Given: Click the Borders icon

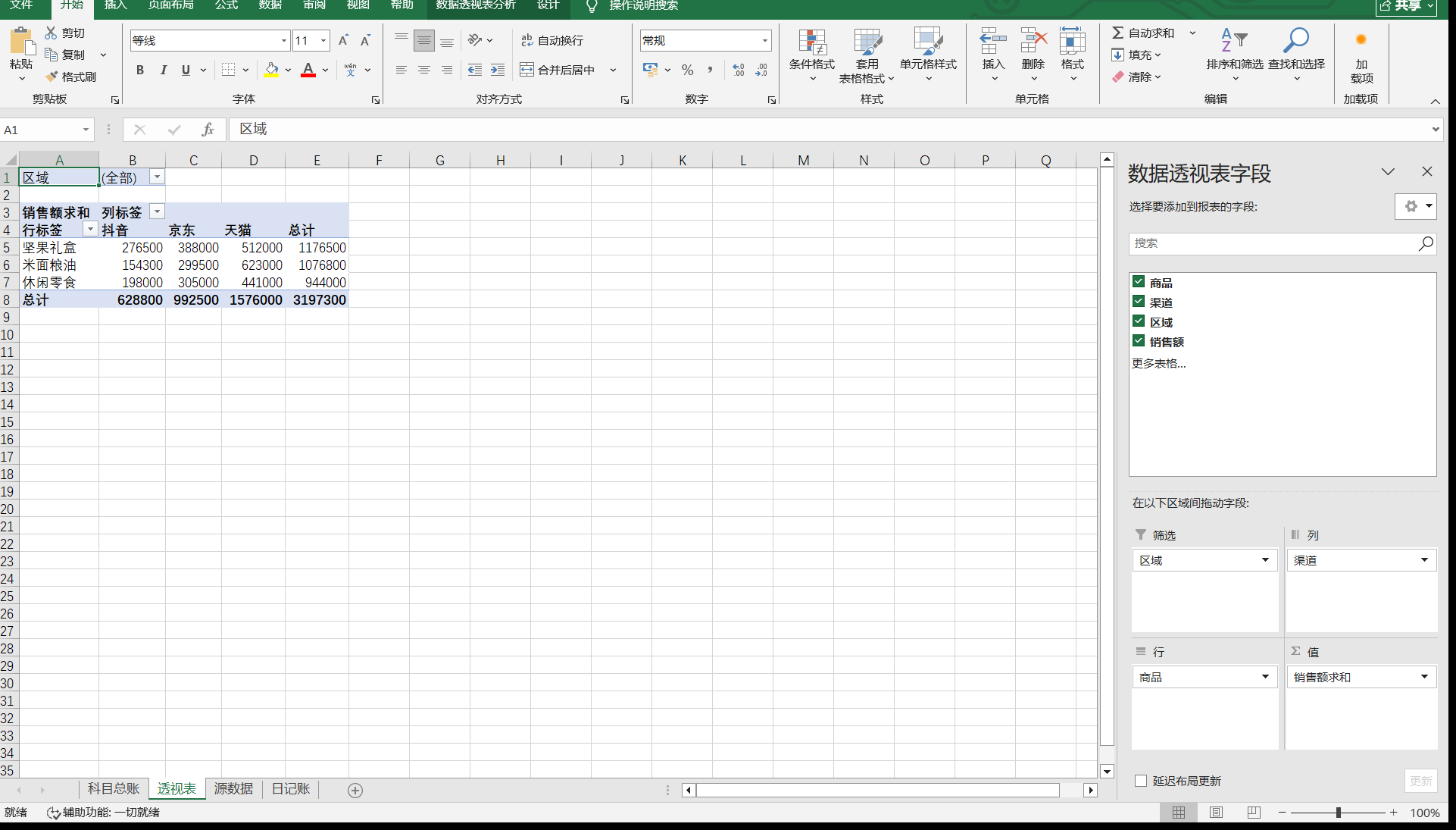Looking at the screenshot, I should click(x=228, y=70).
